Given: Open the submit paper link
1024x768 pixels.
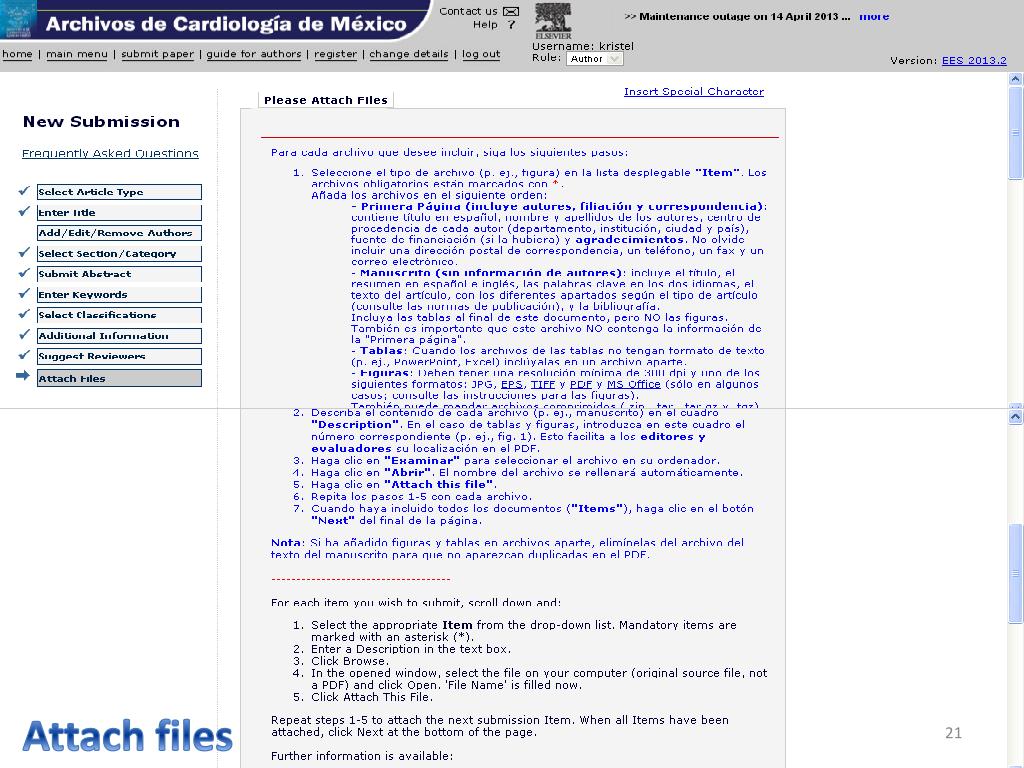Looking at the screenshot, I should click(x=157, y=54).
